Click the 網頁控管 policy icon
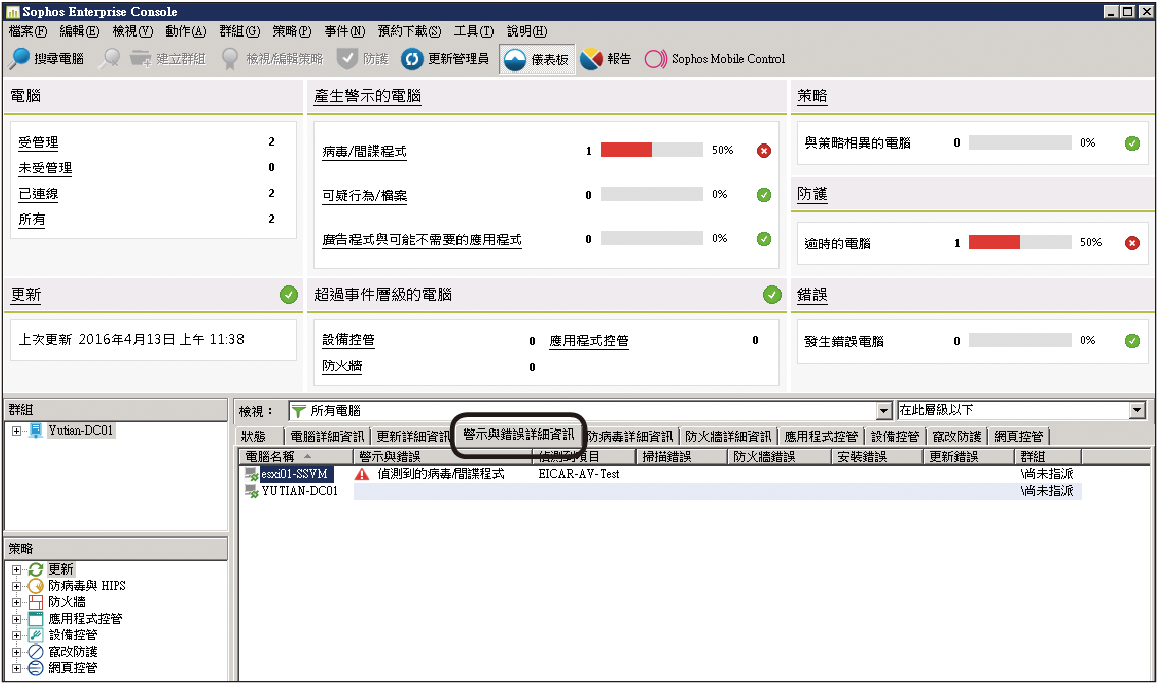The height and width of the screenshot is (686, 1159). click(35, 668)
